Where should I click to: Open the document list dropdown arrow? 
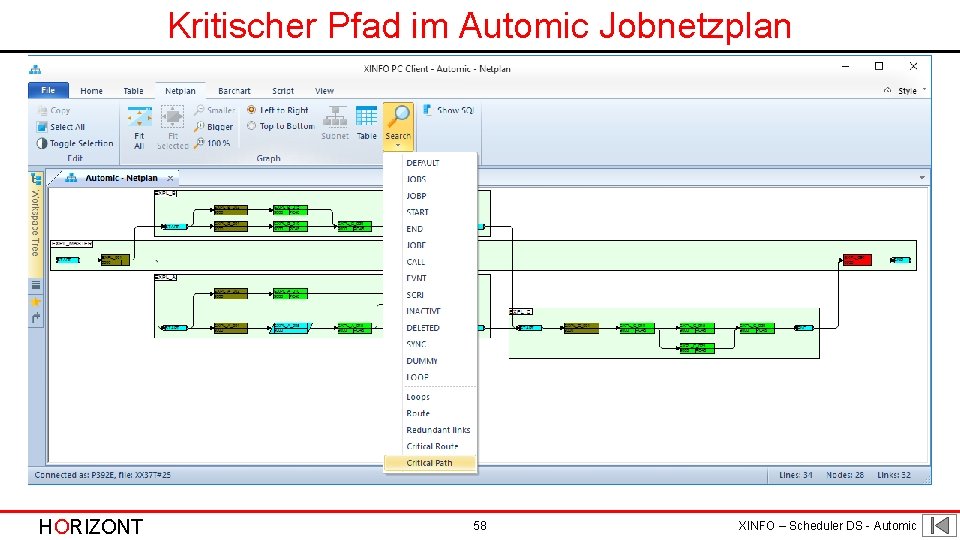[922, 178]
